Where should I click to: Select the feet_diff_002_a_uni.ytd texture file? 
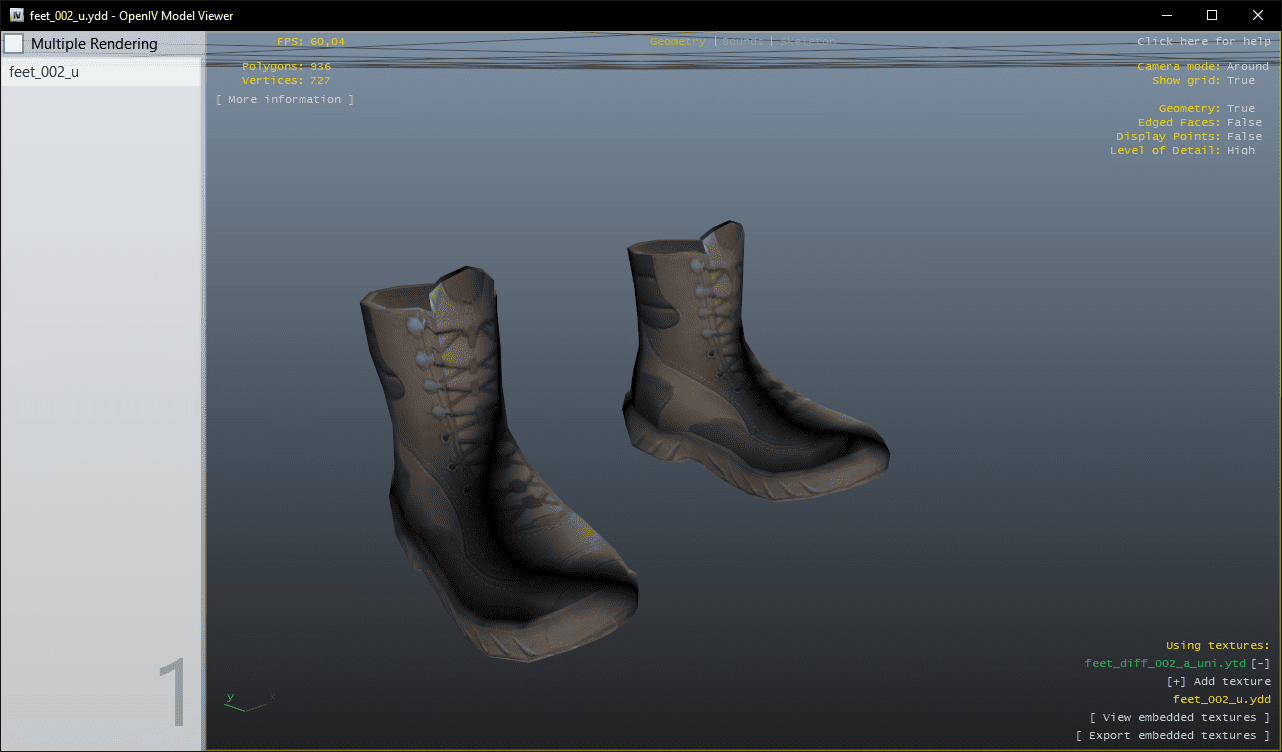[1165, 664]
